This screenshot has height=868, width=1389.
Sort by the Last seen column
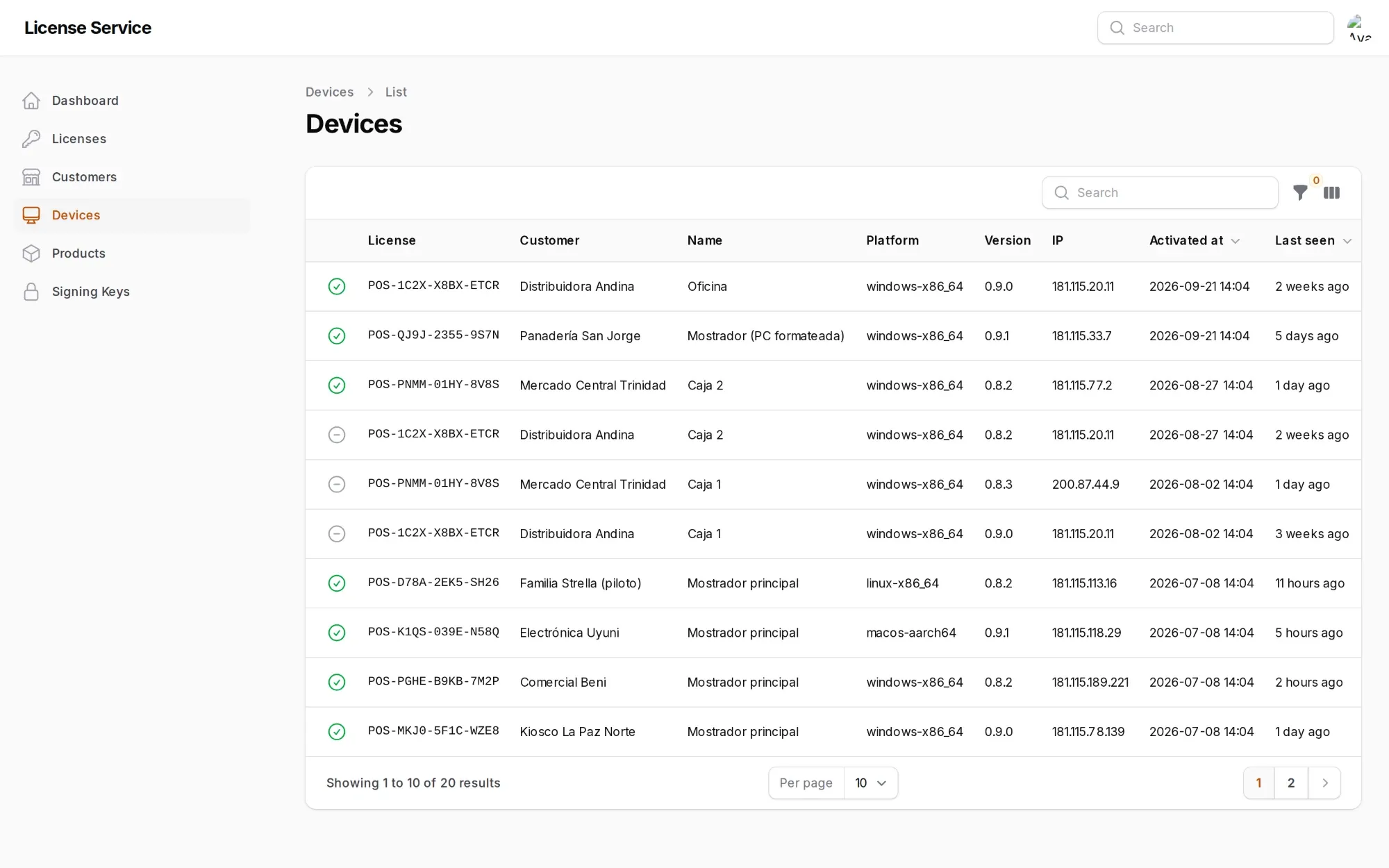click(x=1313, y=240)
